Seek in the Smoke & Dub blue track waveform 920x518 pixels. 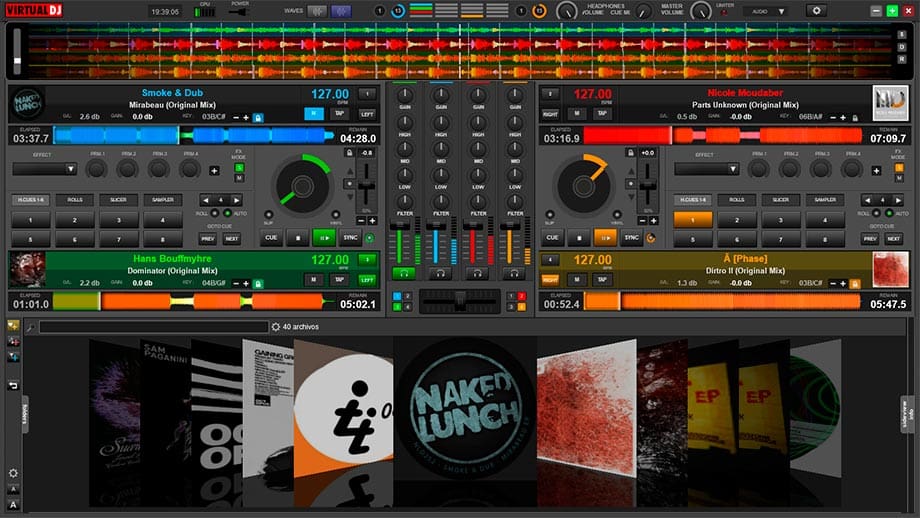pos(194,136)
